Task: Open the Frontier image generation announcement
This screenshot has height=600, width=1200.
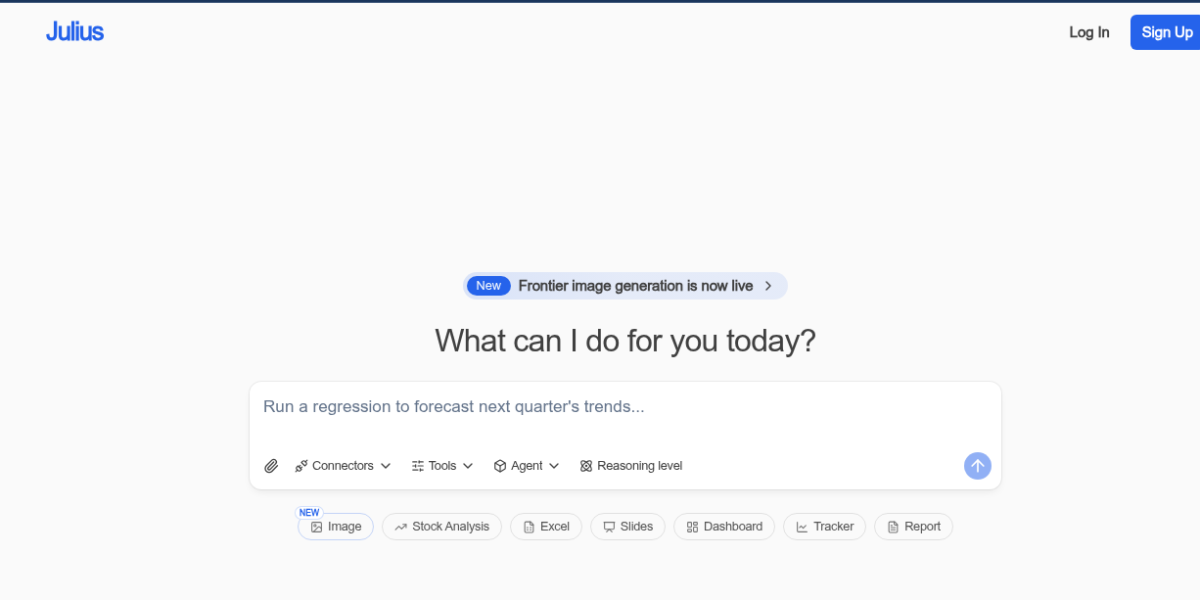Action: tap(625, 286)
